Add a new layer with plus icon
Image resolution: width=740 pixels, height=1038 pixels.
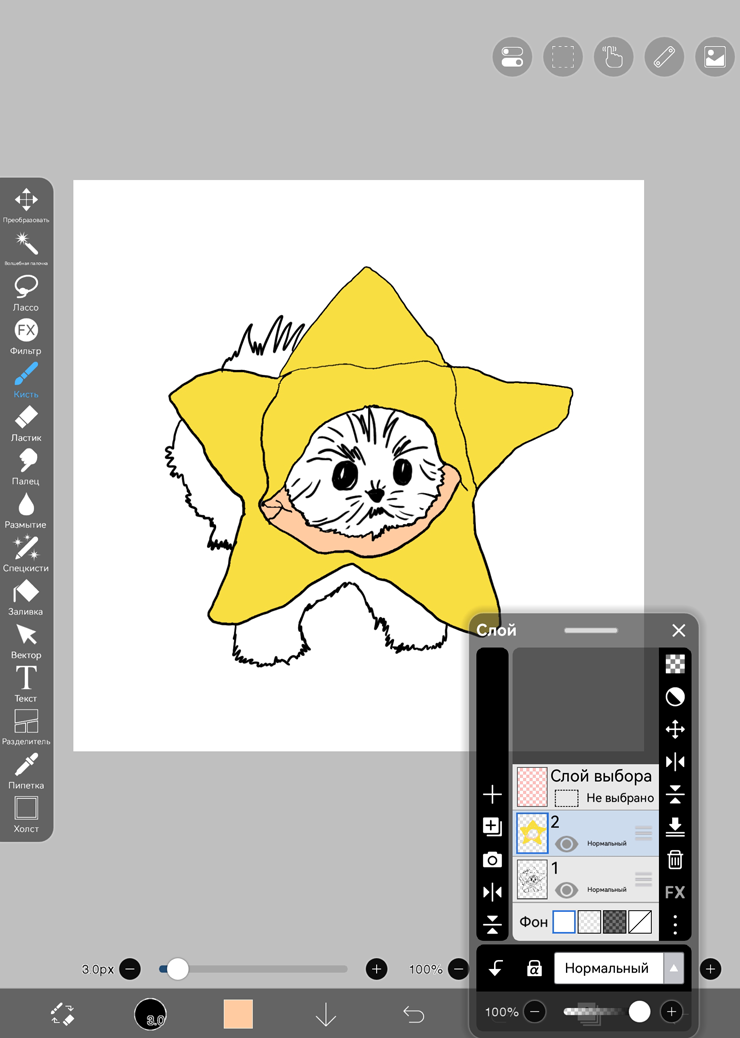pos(492,795)
